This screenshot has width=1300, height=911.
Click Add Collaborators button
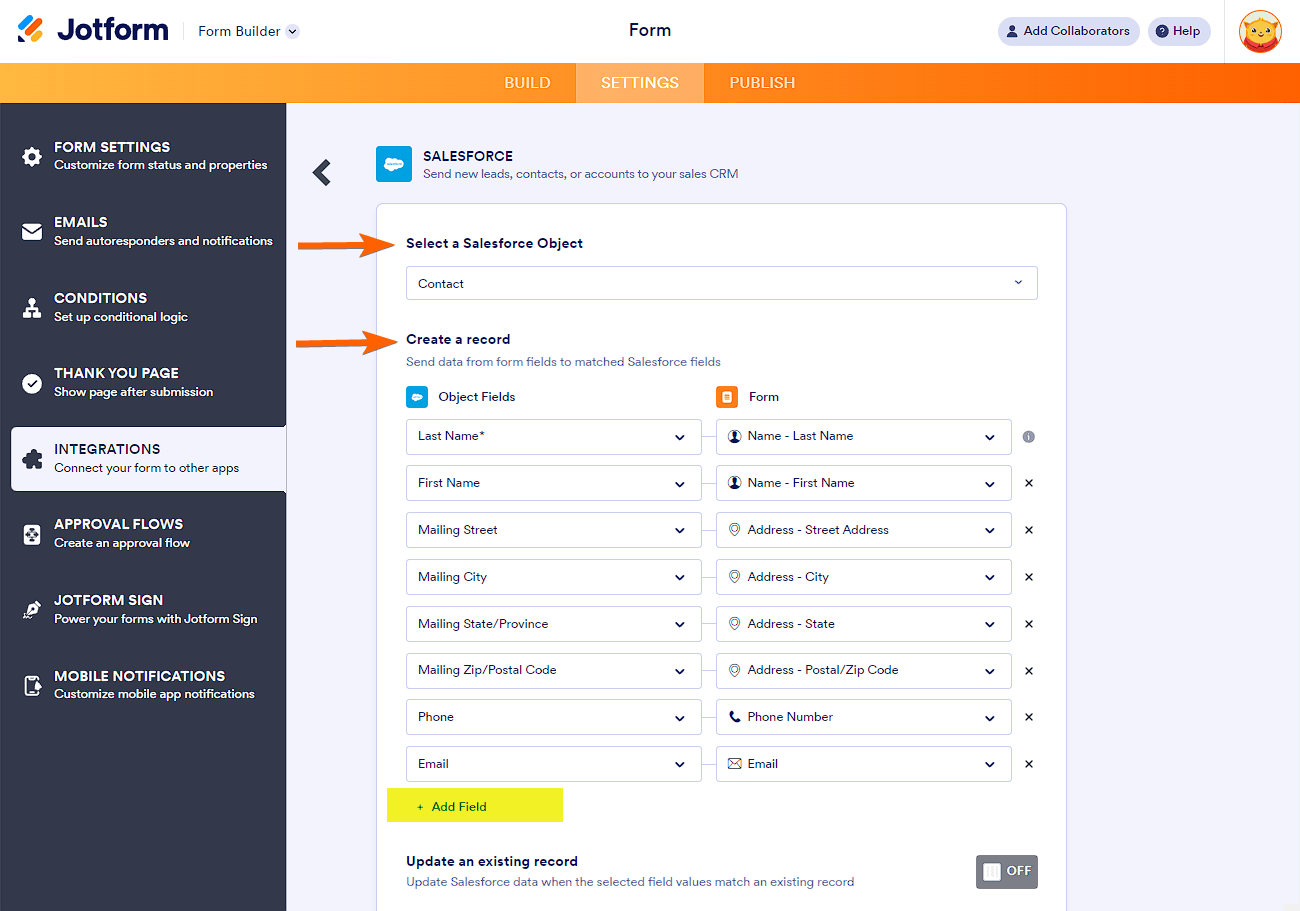coord(1067,31)
